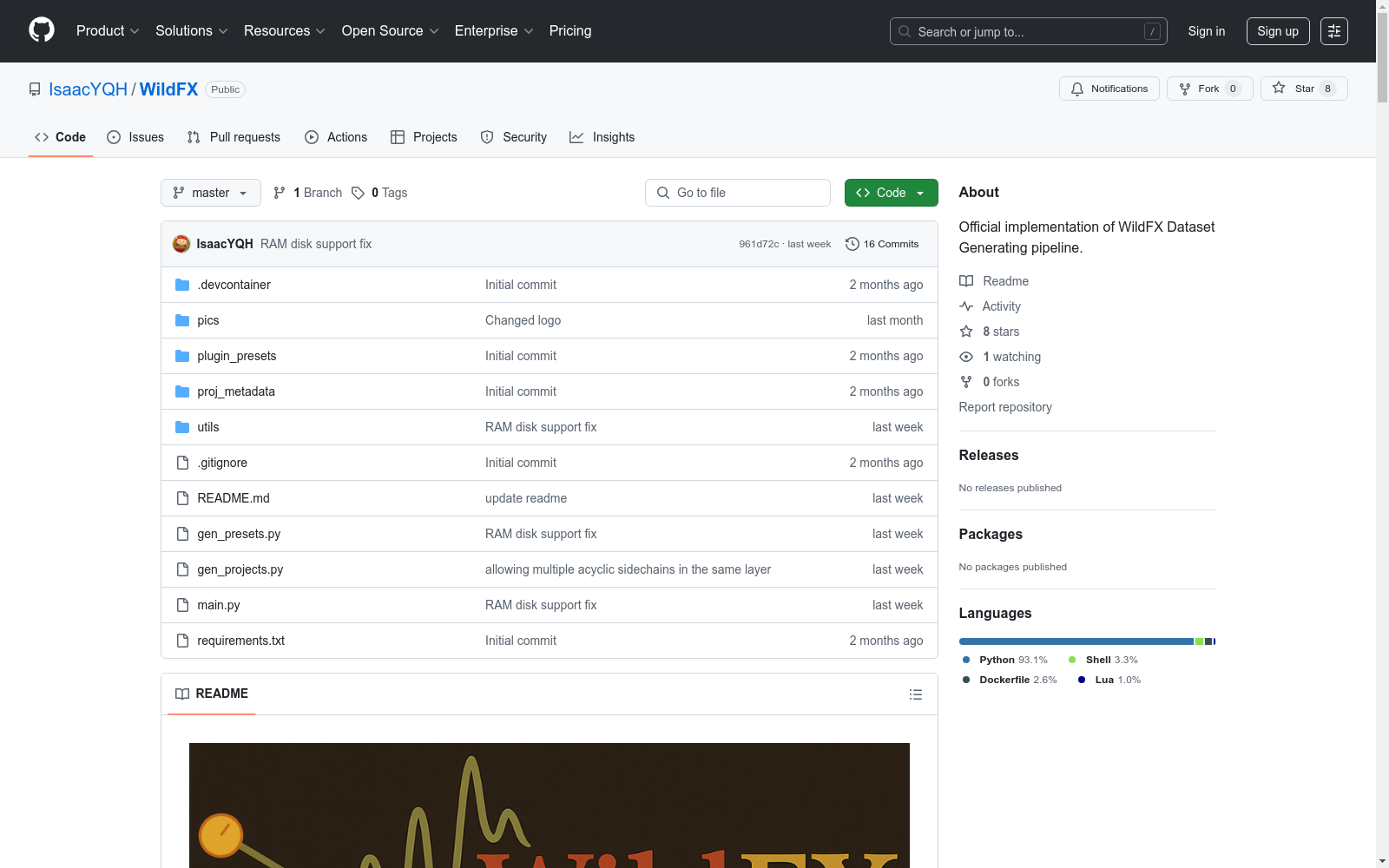Open the master branch dropdown

pos(211,193)
